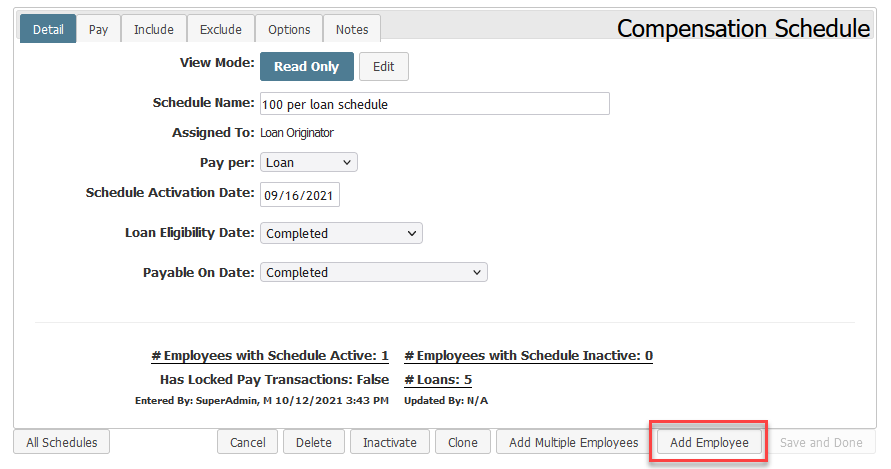This screenshot has height=469, width=891.
Task: Clone this compensation schedule
Action: (463, 442)
